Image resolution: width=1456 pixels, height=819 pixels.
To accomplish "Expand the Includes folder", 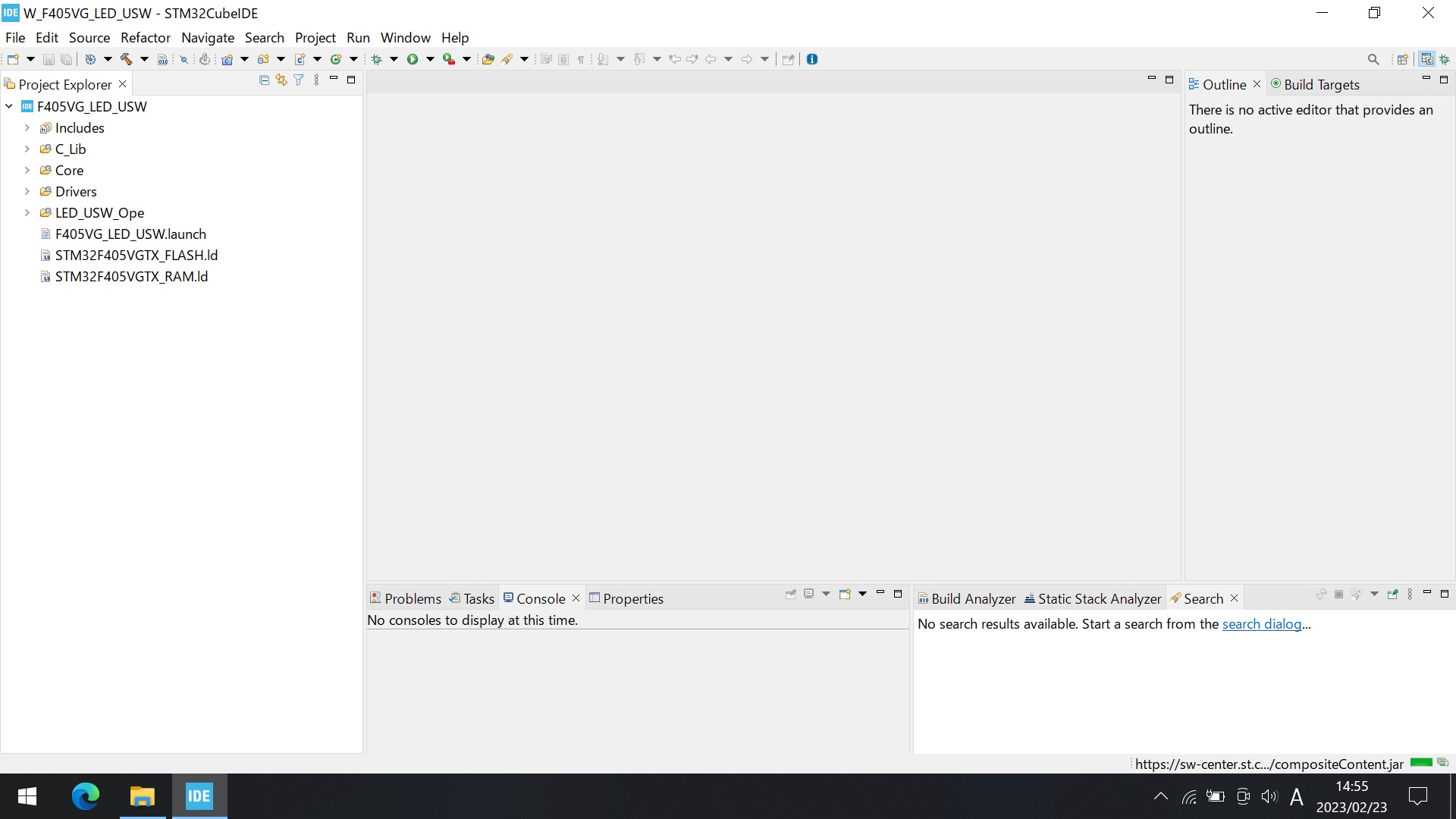I will tap(27, 128).
